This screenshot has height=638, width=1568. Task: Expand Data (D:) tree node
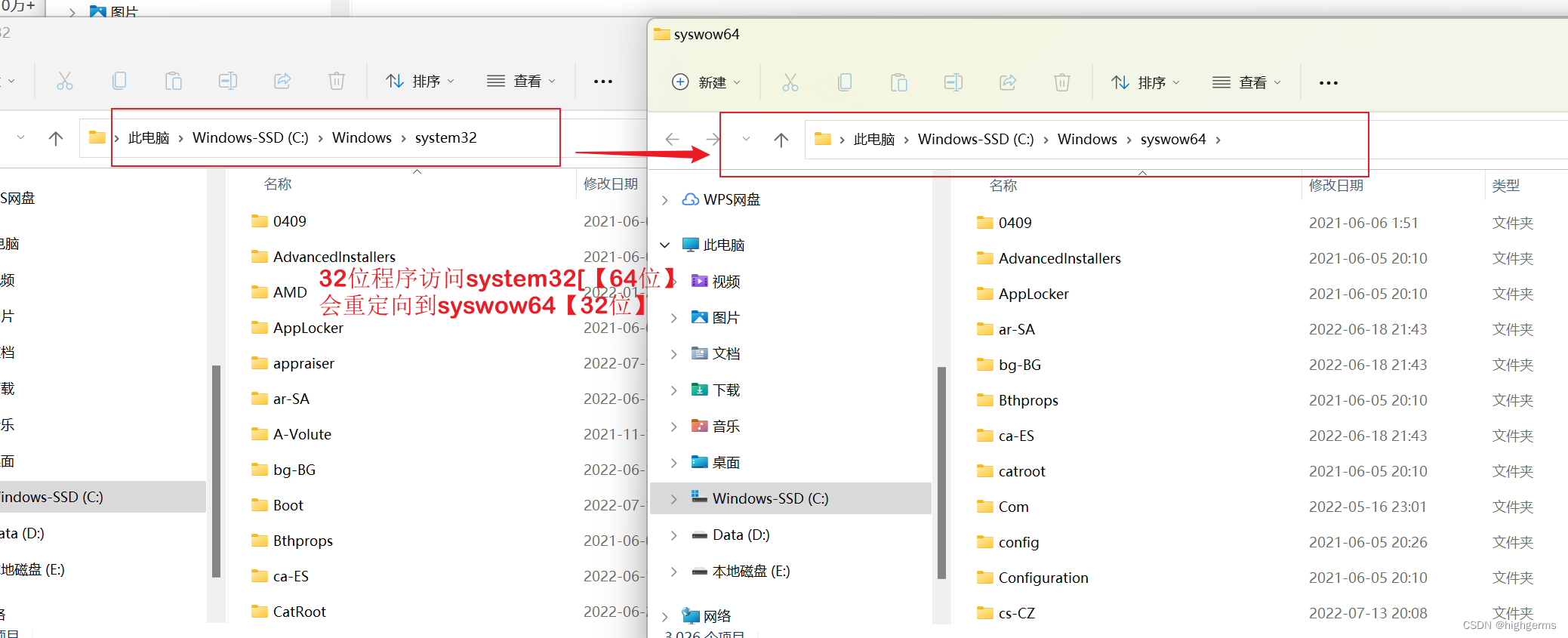click(674, 535)
